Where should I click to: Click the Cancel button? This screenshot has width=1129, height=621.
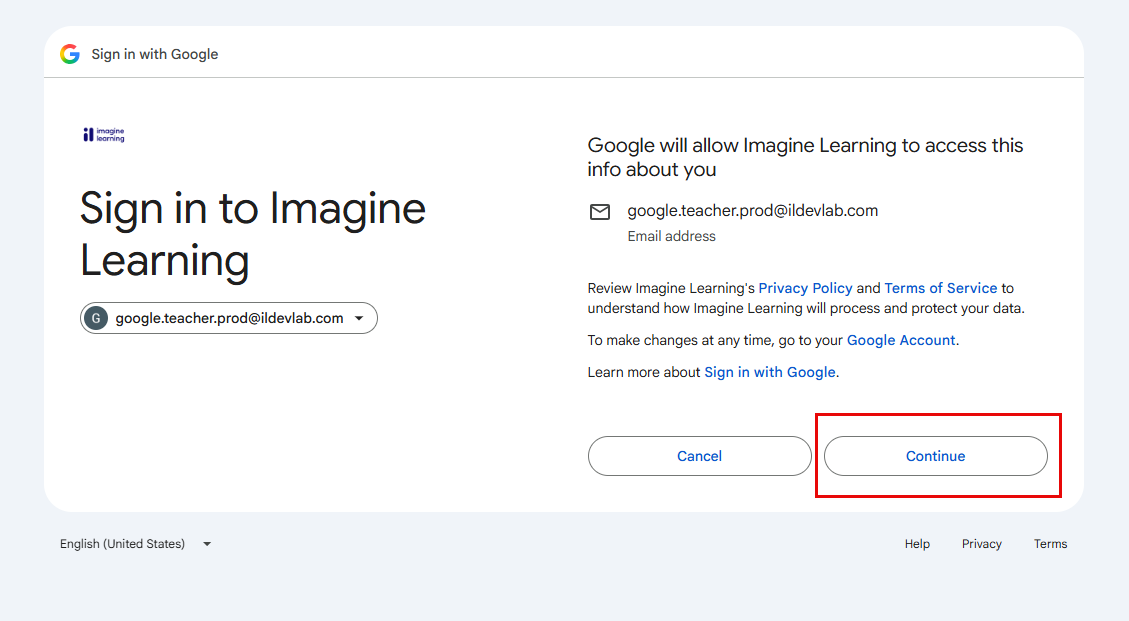[x=699, y=456]
